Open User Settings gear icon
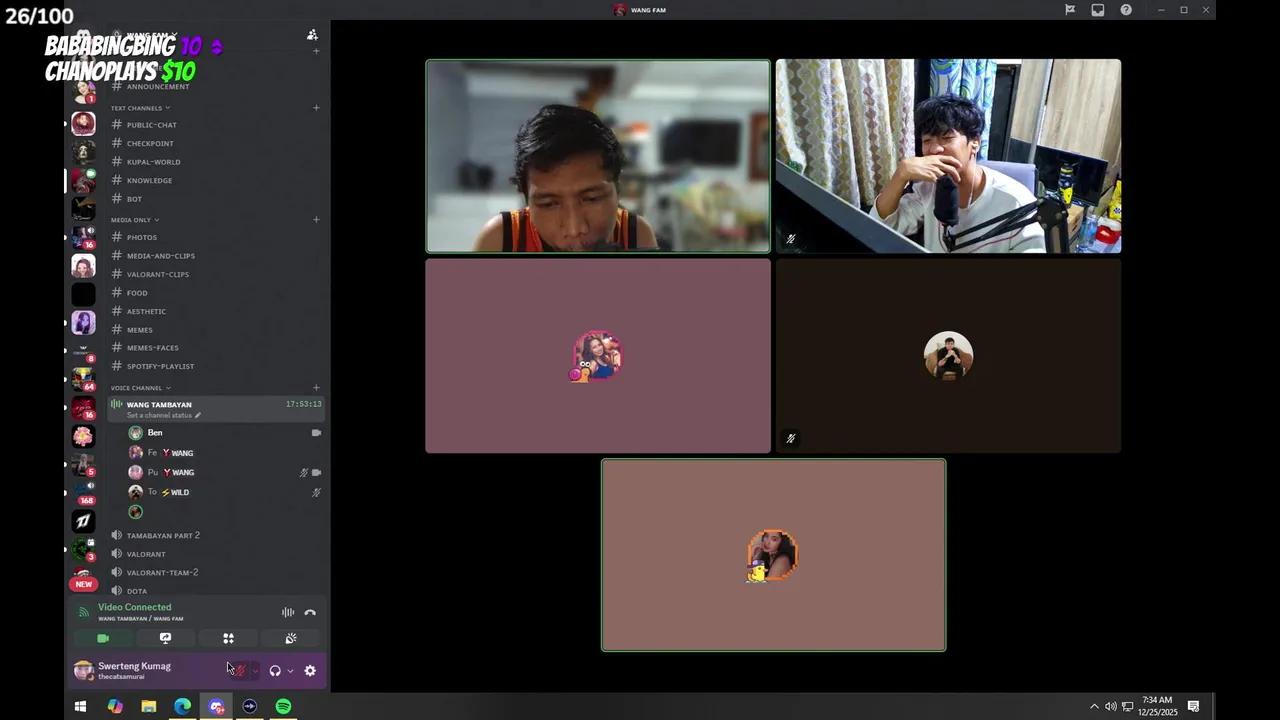Image resolution: width=1280 pixels, height=720 pixels. click(310, 671)
